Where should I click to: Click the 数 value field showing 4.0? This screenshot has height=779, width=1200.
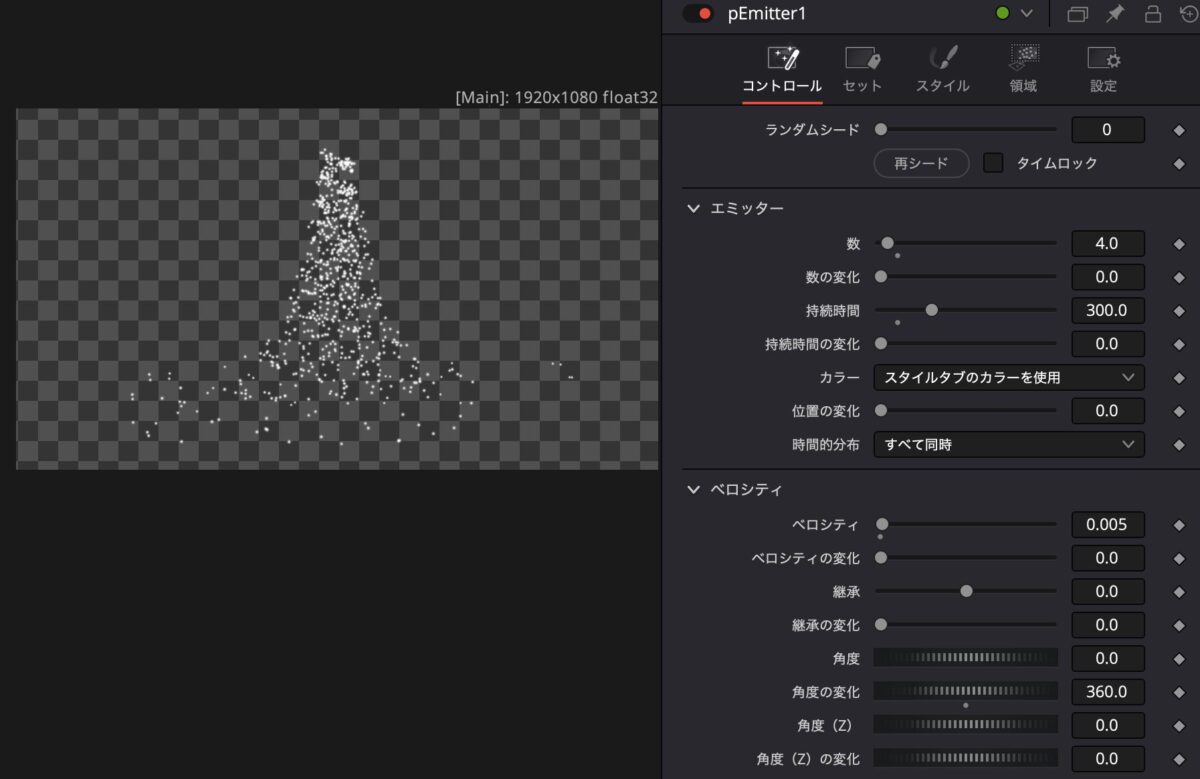click(1107, 243)
